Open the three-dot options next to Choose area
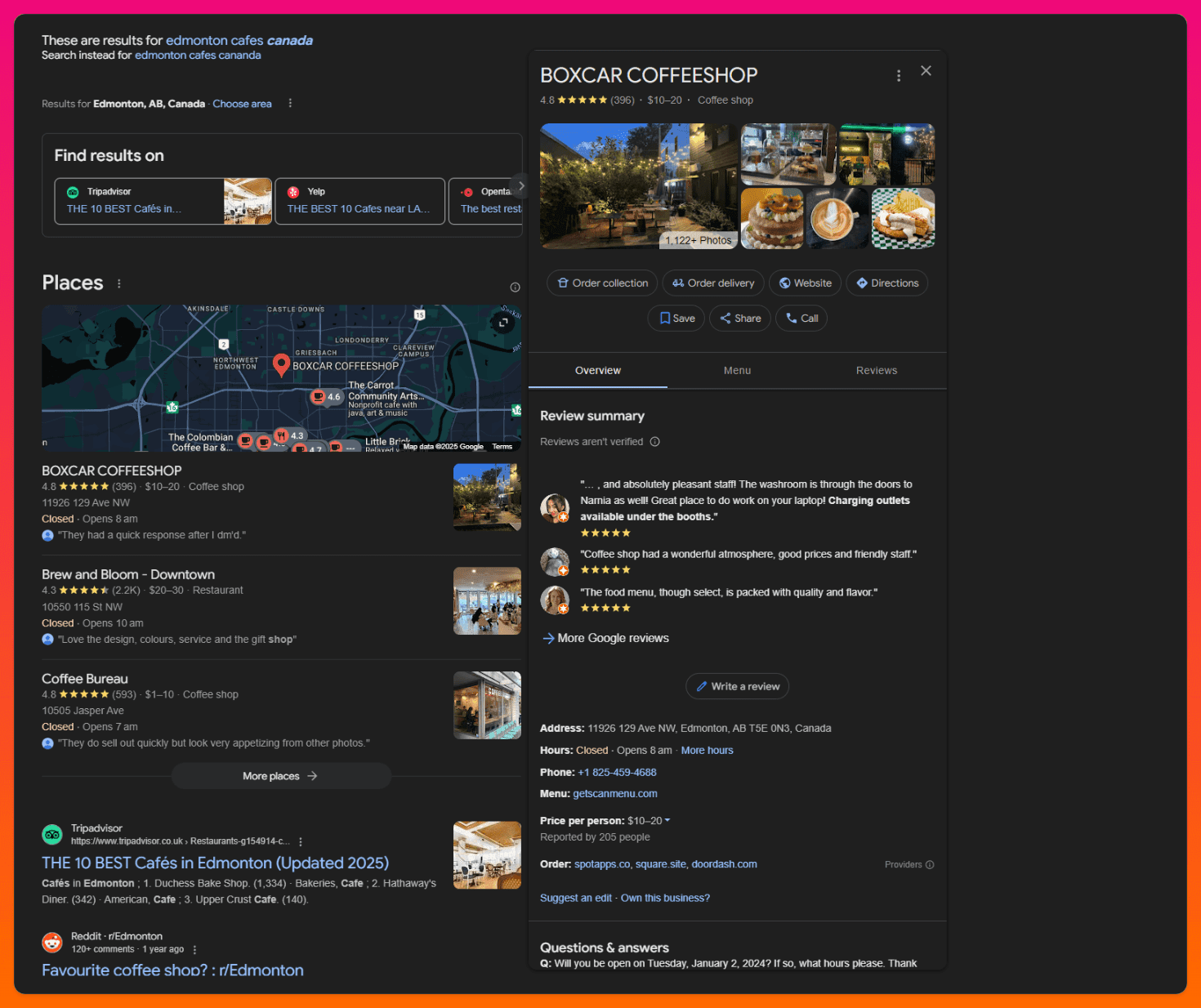The height and width of the screenshot is (1008, 1201). click(x=290, y=104)
